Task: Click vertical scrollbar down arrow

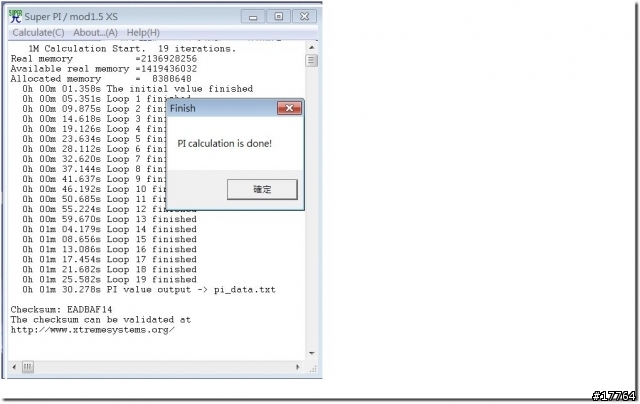Action: coord(311,353)
